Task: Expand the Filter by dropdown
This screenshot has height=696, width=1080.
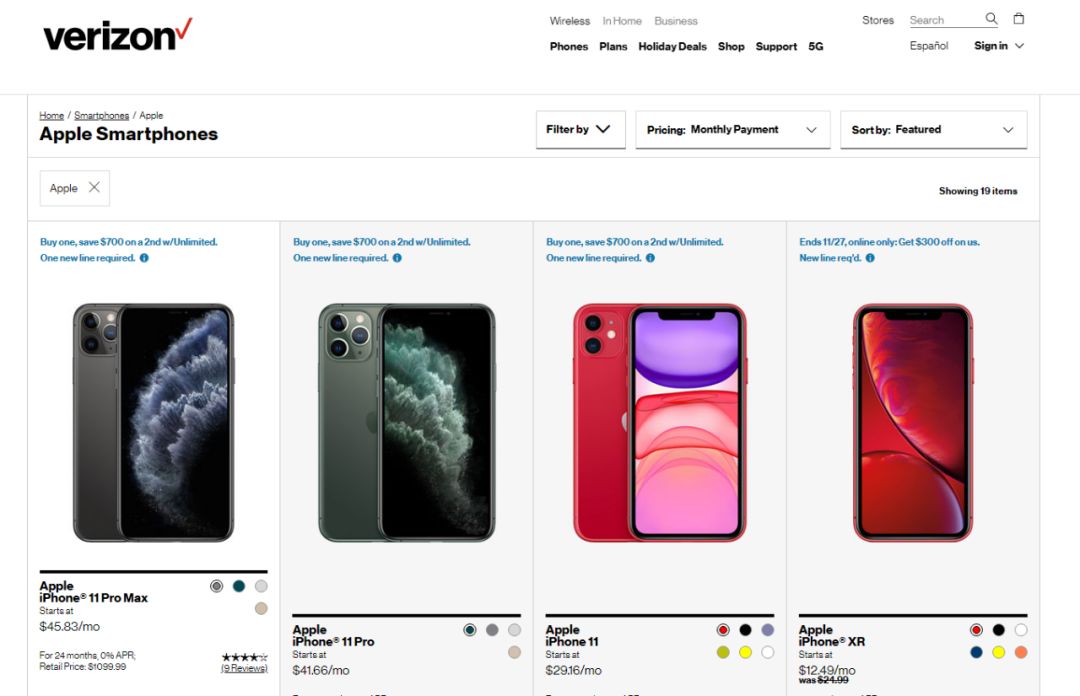Action: pos(581,130)
